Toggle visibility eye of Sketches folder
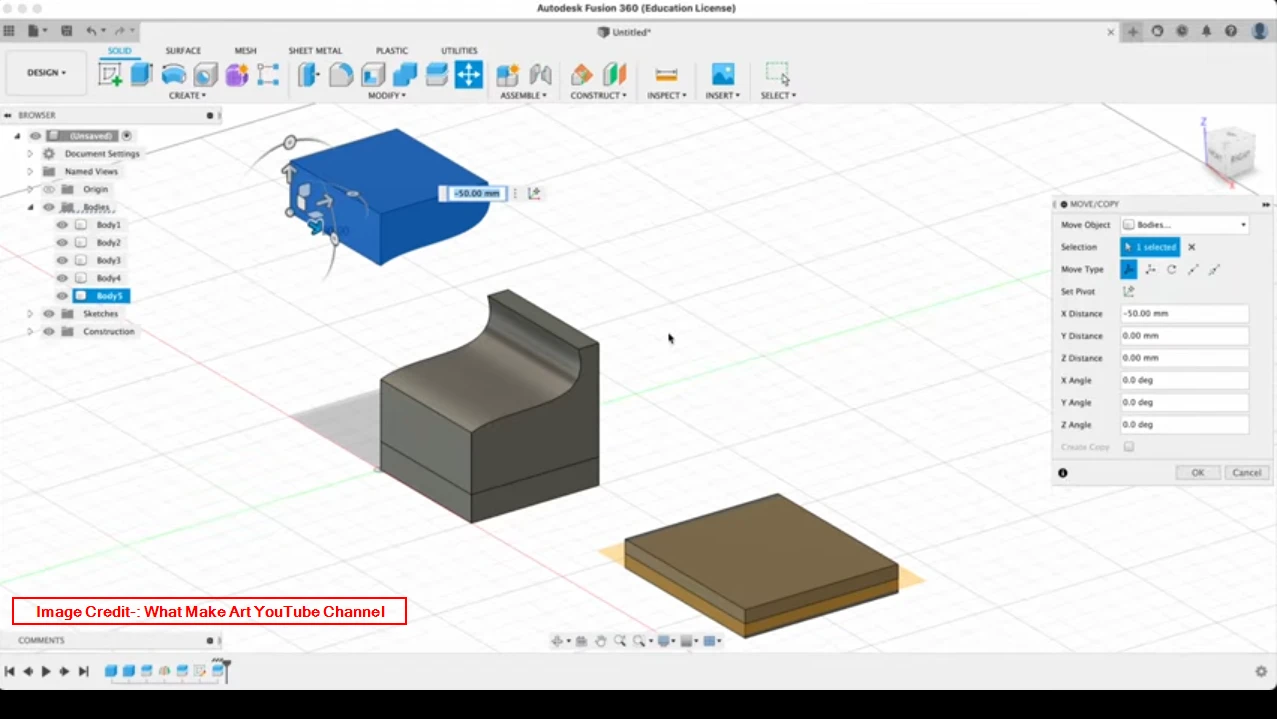 (48, 314)
